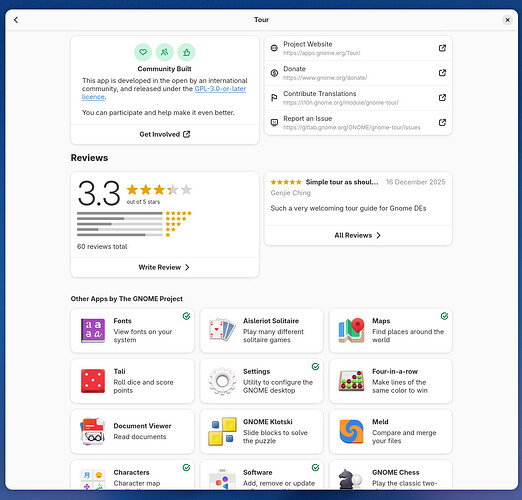Go back using the header arrow
Image resolution: width=522 pixels, height=500 pixels.
point(16,20)
